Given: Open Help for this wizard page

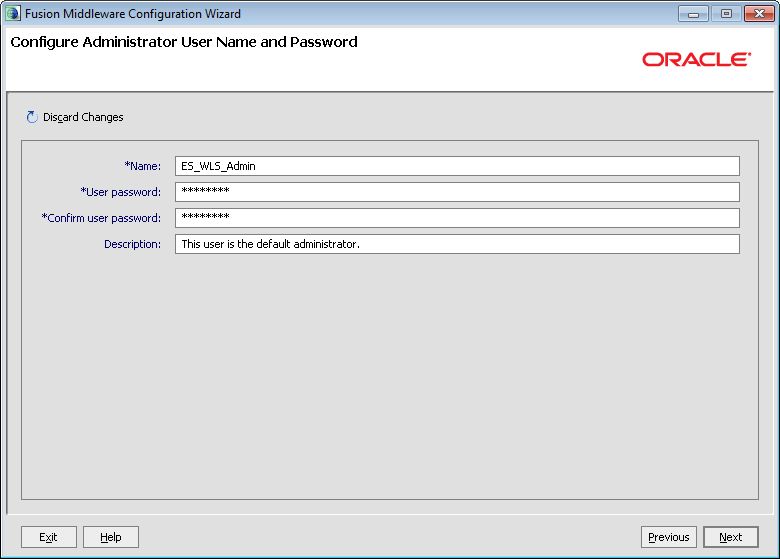Looking at the screenshot, I should 110,537.
